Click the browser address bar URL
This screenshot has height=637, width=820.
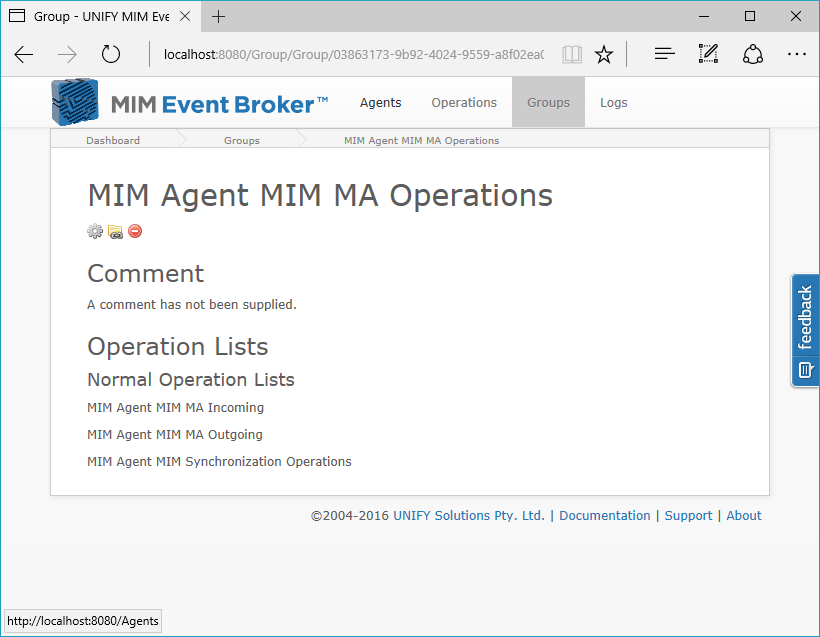pos(354,54)
